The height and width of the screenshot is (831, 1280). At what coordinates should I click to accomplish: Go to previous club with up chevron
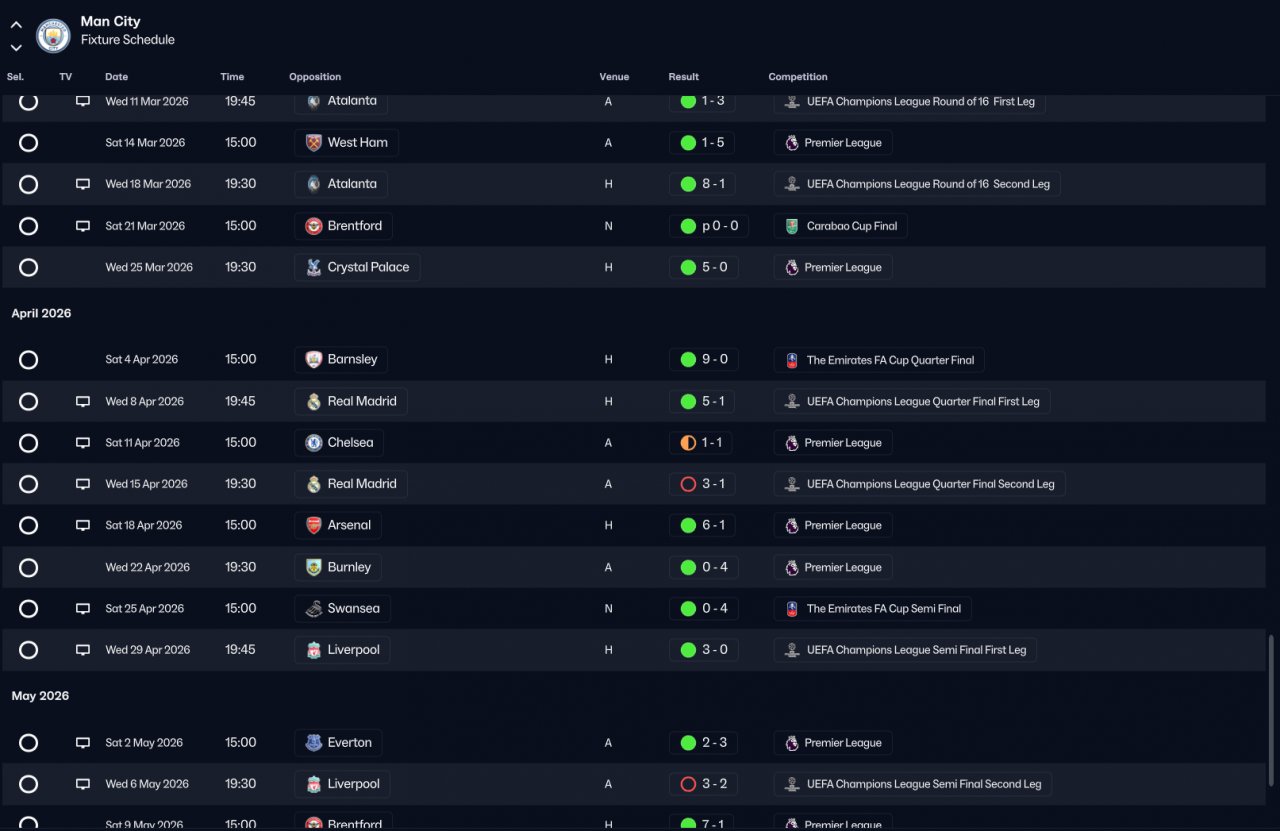(x=16, y=25)
